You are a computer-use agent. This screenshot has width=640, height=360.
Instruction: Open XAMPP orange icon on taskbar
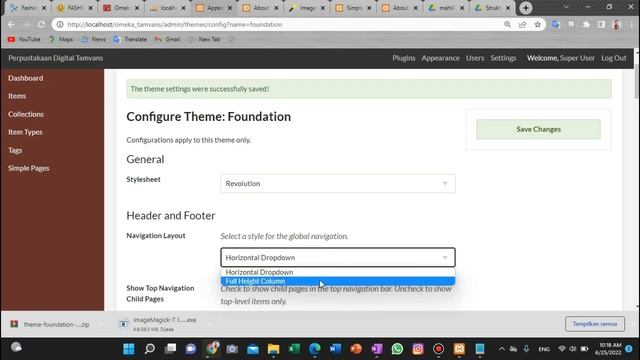[x=459, y=349]
